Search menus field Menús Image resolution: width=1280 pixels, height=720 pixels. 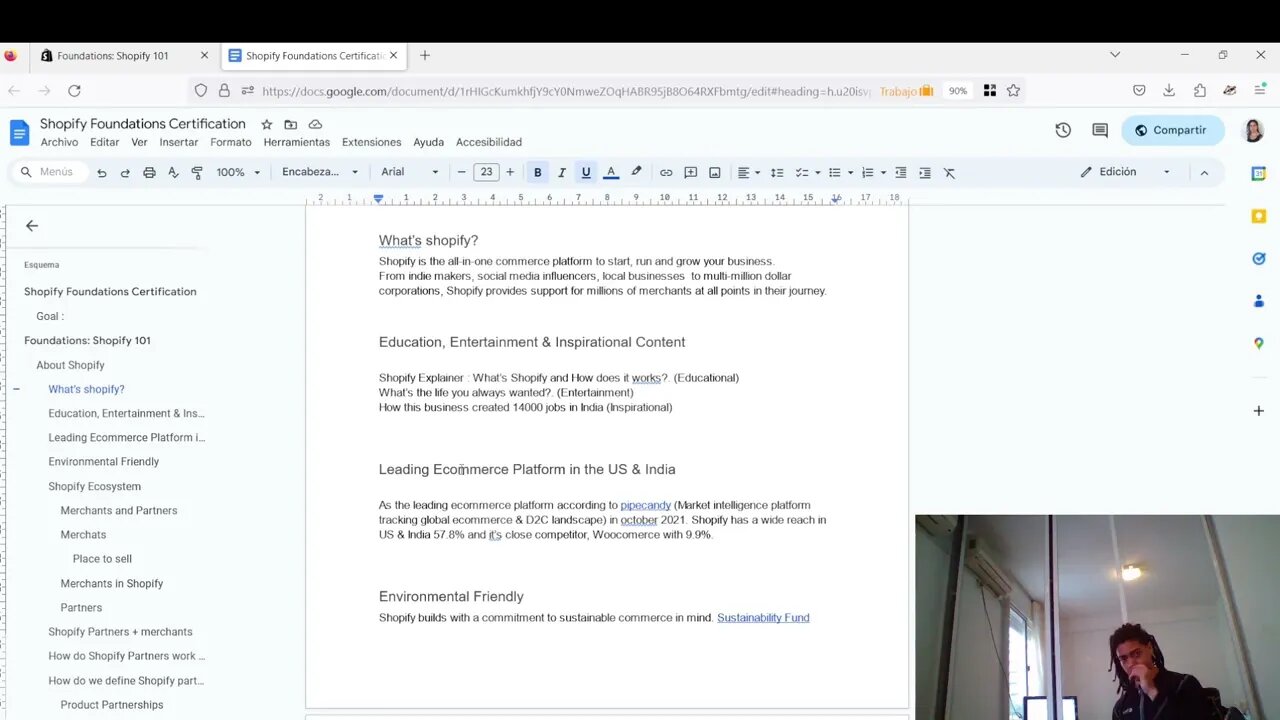click(47, 172)
